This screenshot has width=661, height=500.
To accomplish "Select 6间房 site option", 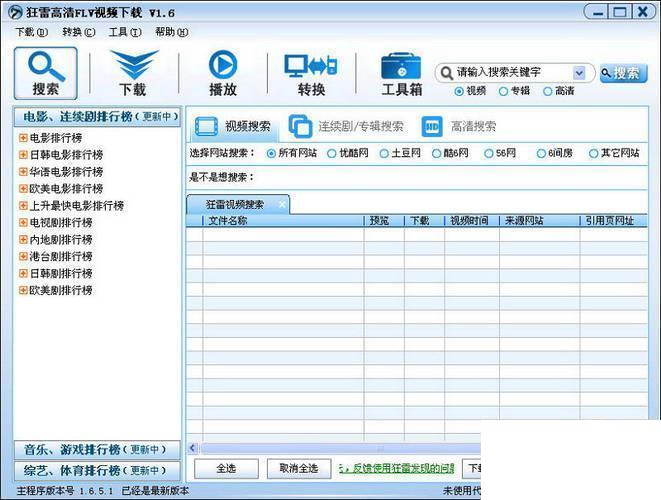I will [541, 153].
